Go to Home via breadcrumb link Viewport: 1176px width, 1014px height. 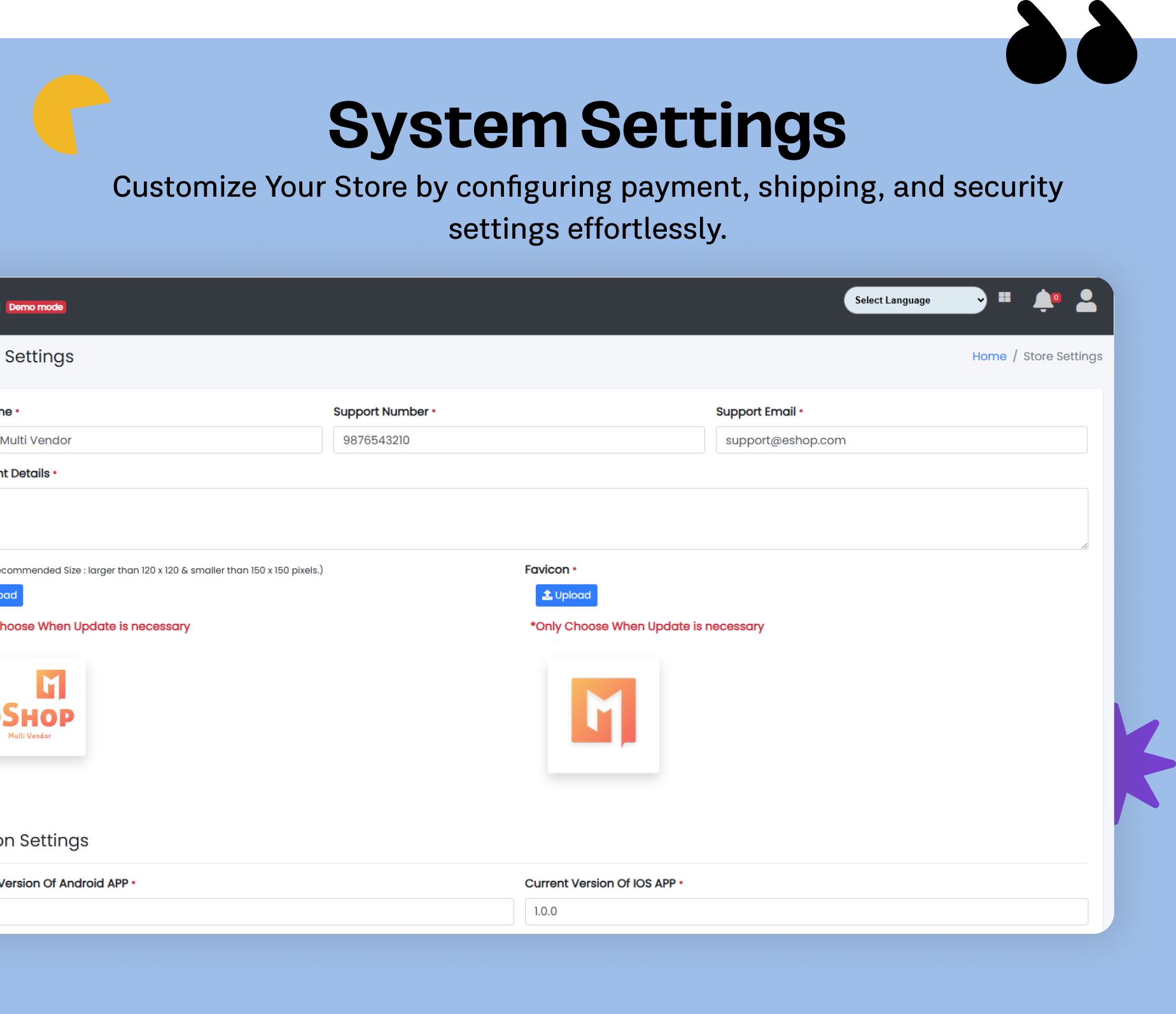point(989,356)
